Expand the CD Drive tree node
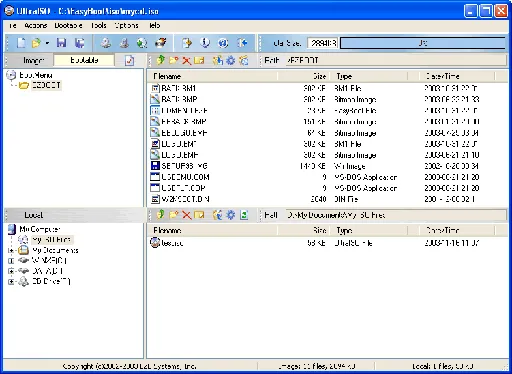 (x=11, y=282)
